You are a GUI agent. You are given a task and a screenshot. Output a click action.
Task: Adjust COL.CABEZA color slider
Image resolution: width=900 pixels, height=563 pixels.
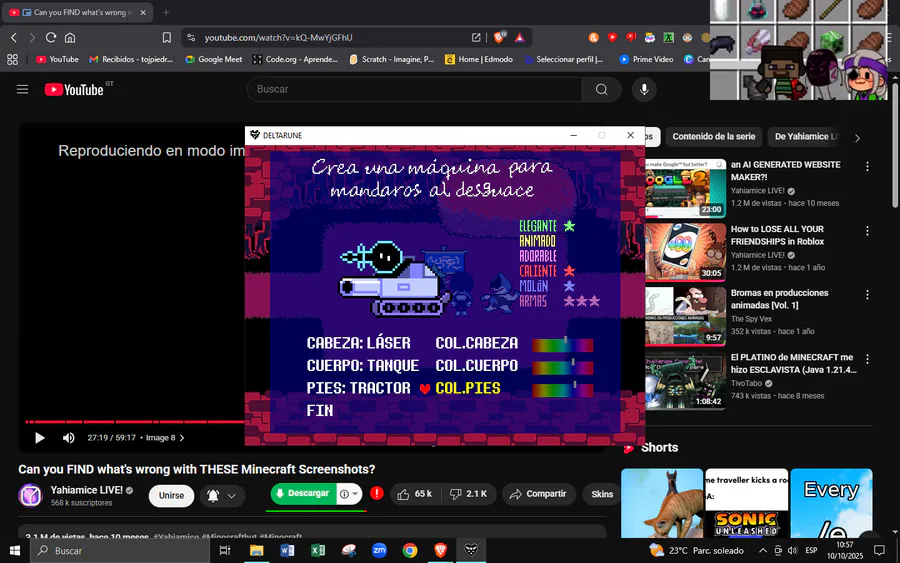[x=562, y=344]
